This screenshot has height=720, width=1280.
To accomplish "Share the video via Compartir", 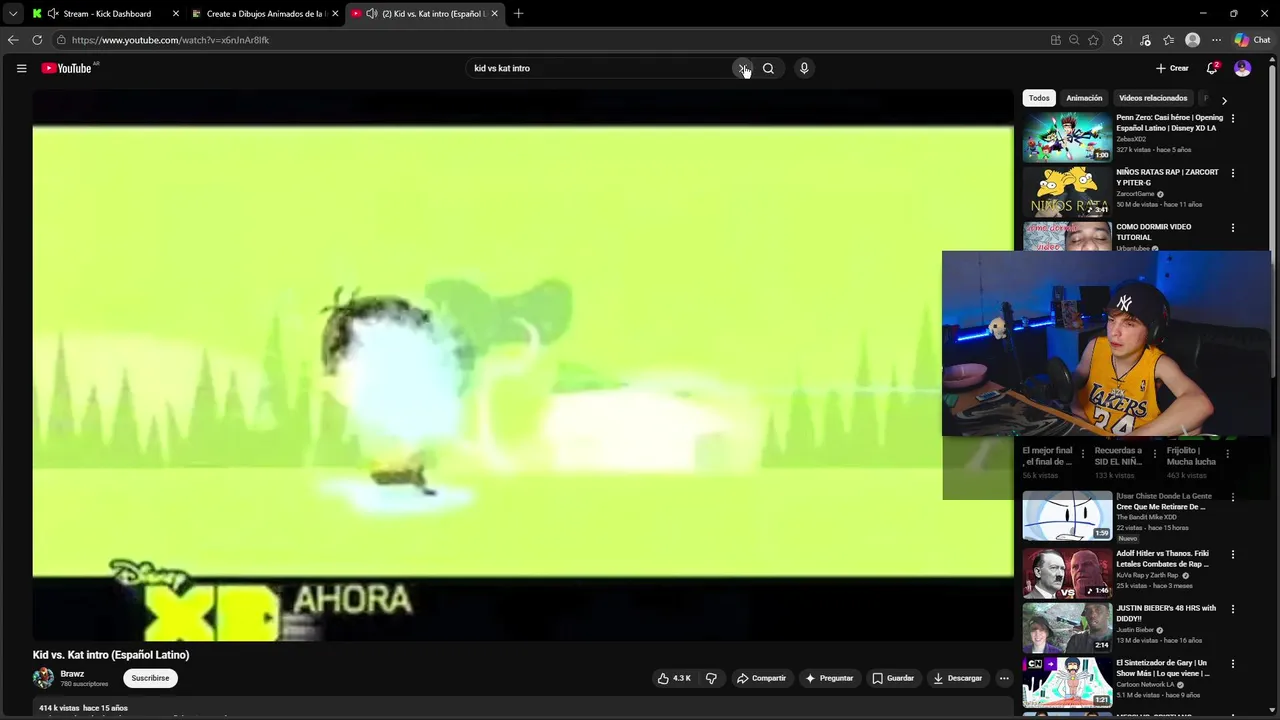I will [x=761, y=678].
